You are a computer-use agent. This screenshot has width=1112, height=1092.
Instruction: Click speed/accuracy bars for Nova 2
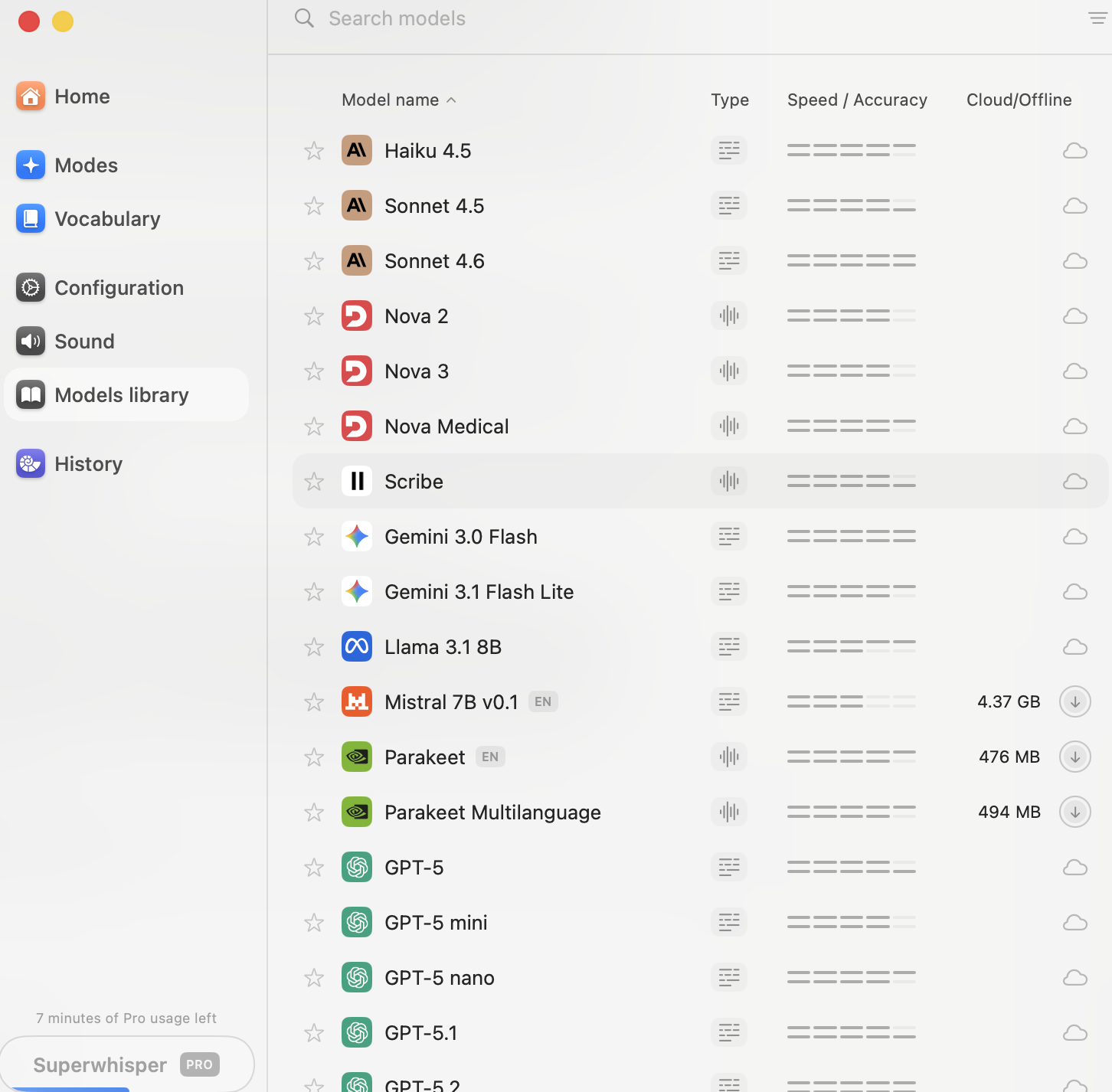[x=852, y=316]
